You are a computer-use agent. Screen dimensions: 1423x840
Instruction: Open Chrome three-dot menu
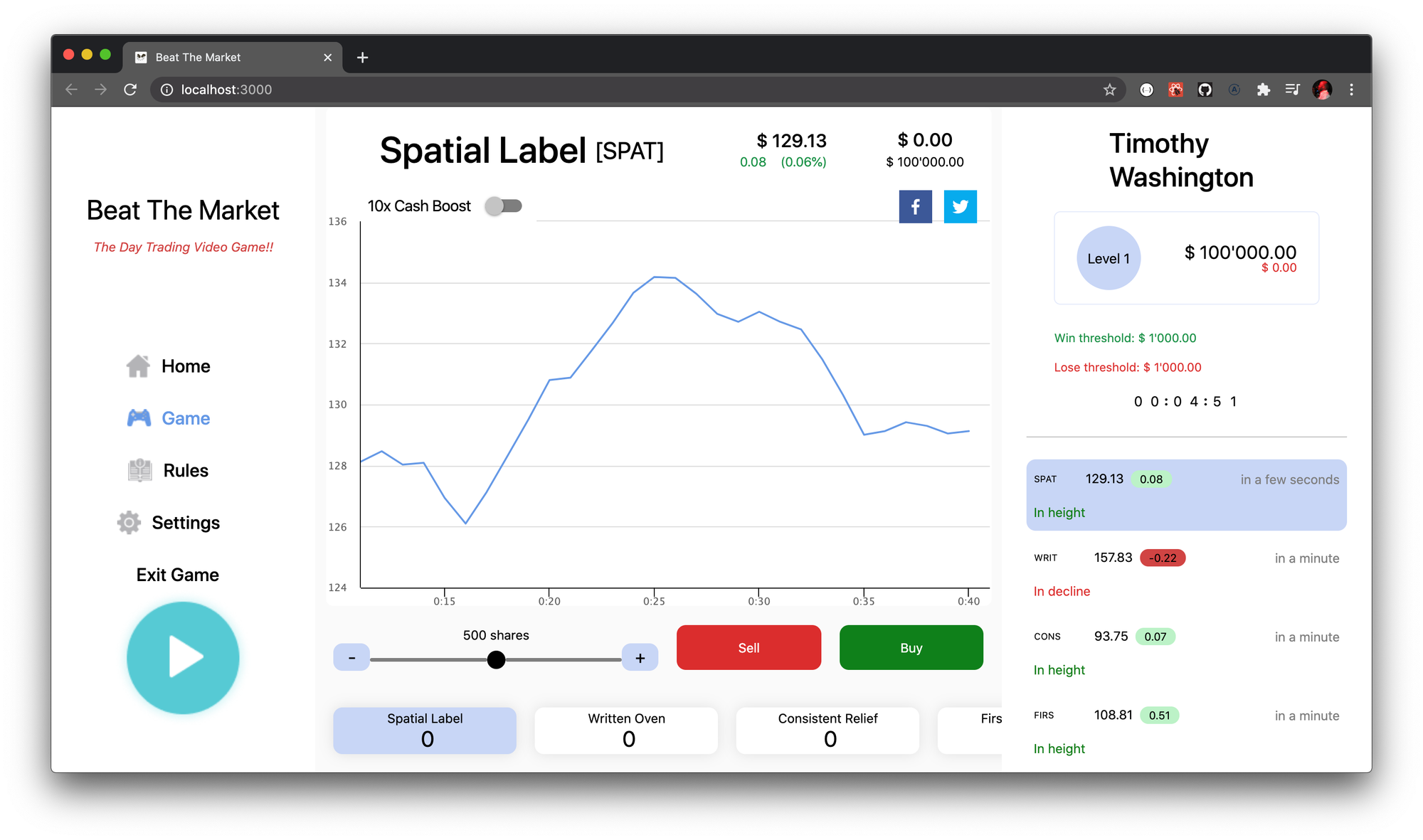[1351, 90]
